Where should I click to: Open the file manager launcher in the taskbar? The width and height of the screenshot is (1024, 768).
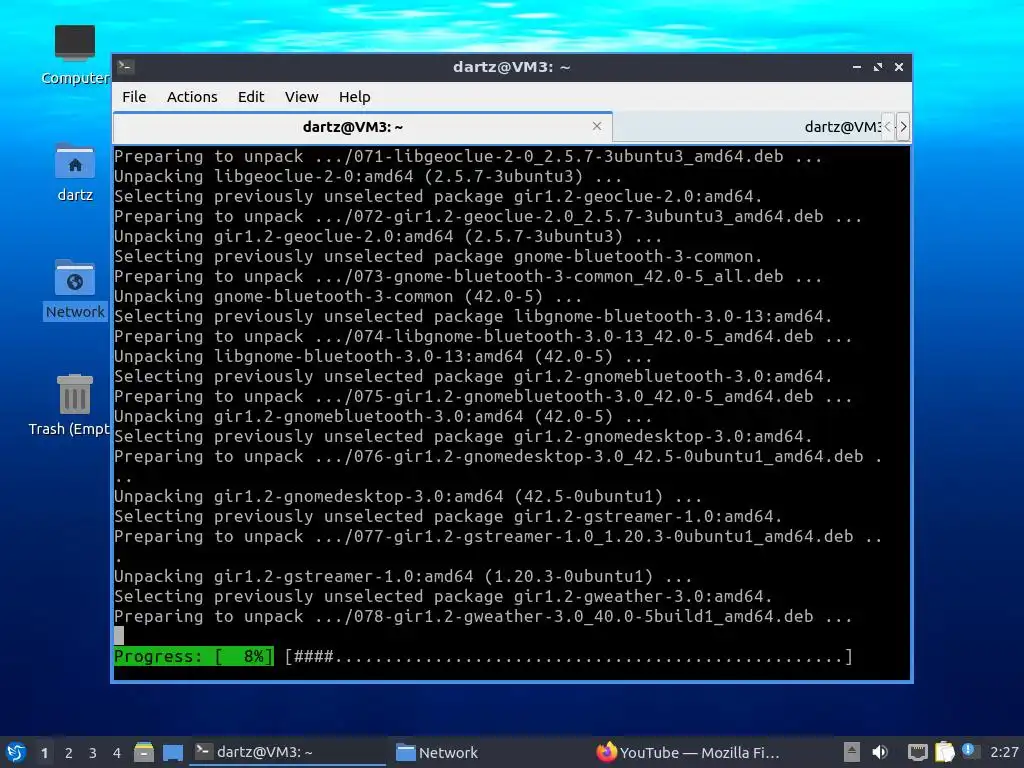(x=144, y=752)
